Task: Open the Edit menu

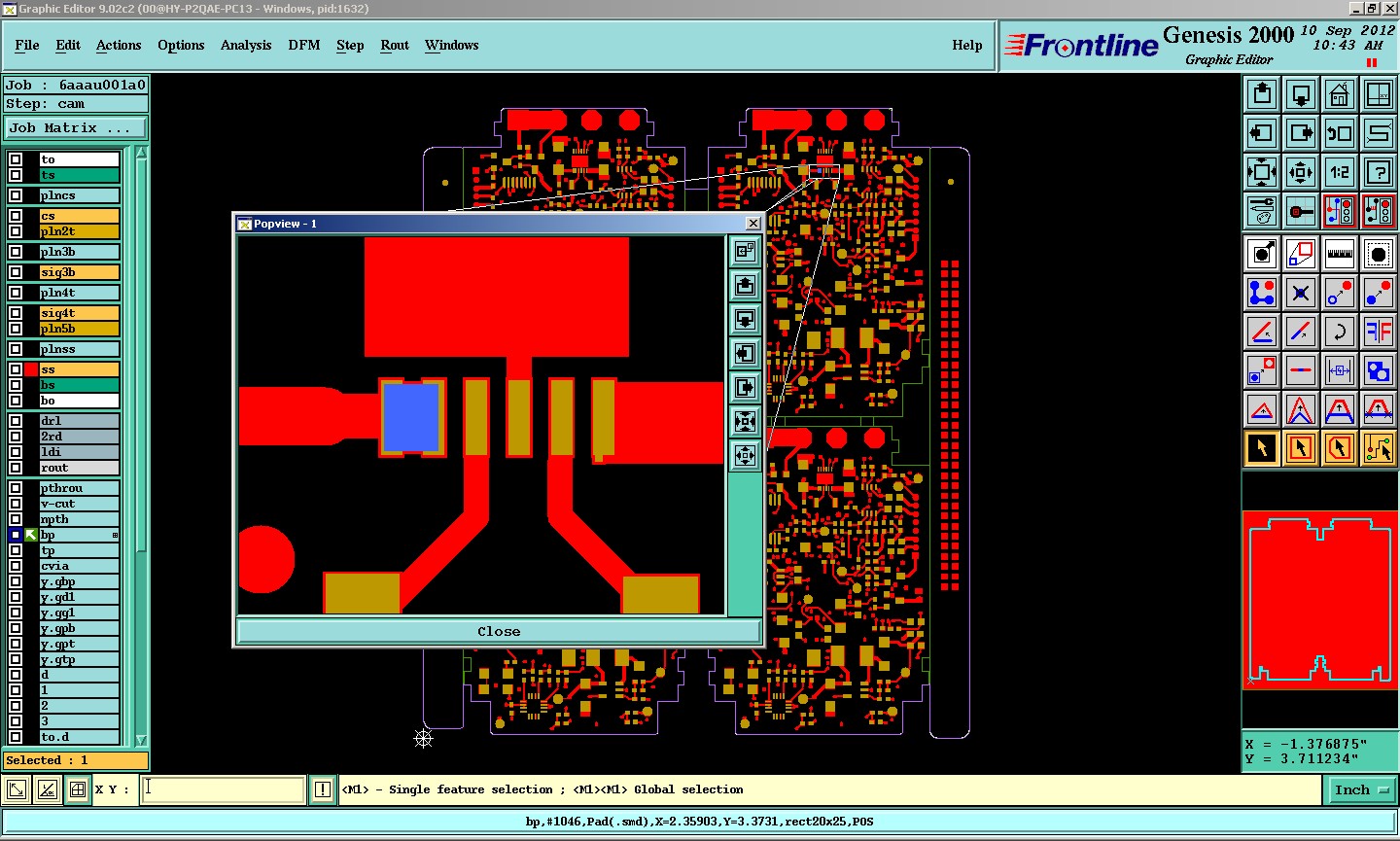Action: (x=68, y=45)
